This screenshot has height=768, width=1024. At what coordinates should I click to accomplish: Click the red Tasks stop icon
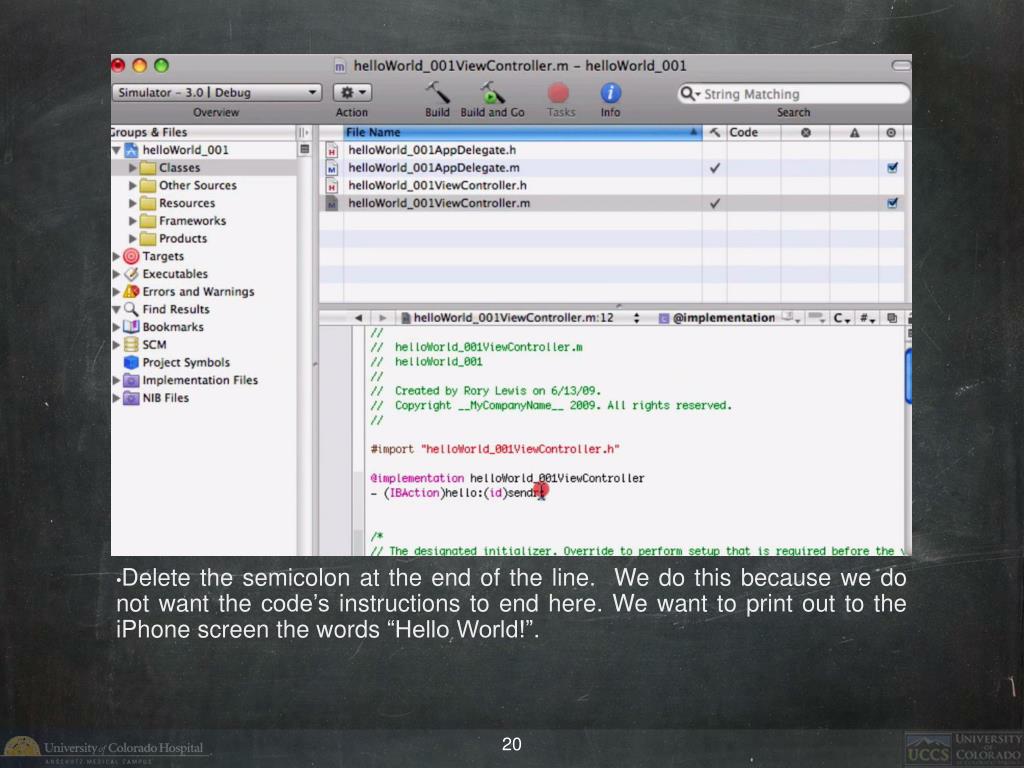558,93
